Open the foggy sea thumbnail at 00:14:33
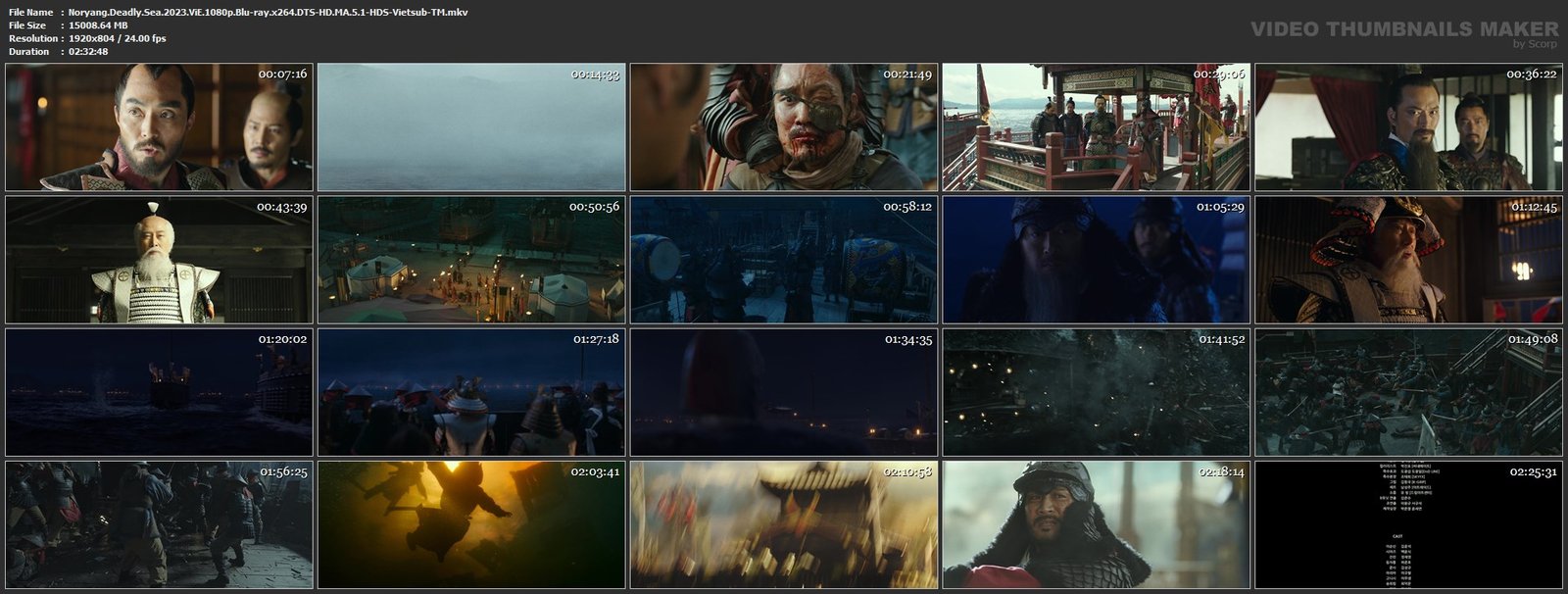Viewport: 1568px width, 594px height. pos(471,127)
